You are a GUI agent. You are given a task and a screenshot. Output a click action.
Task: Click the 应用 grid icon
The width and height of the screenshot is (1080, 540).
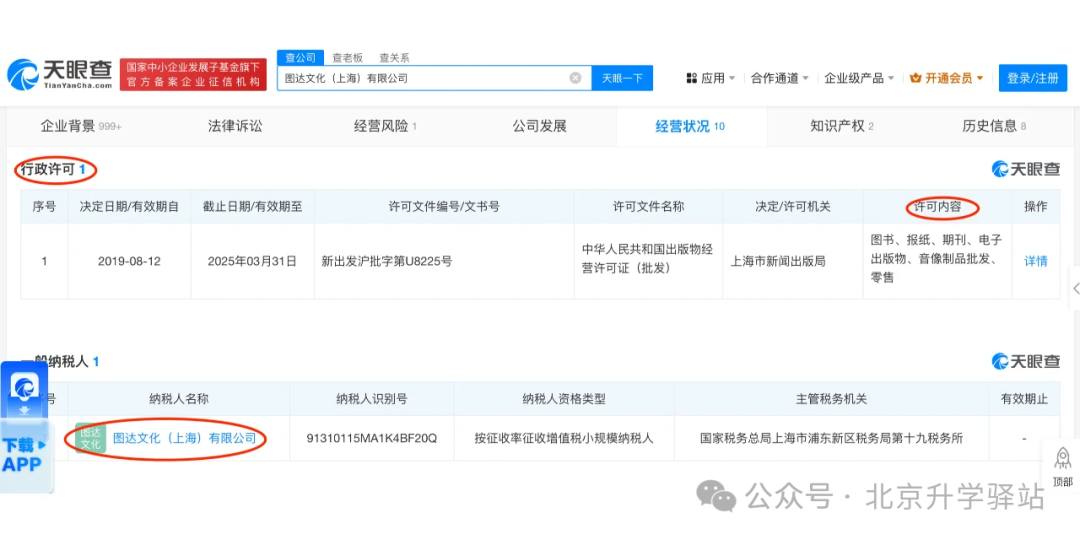692,78
